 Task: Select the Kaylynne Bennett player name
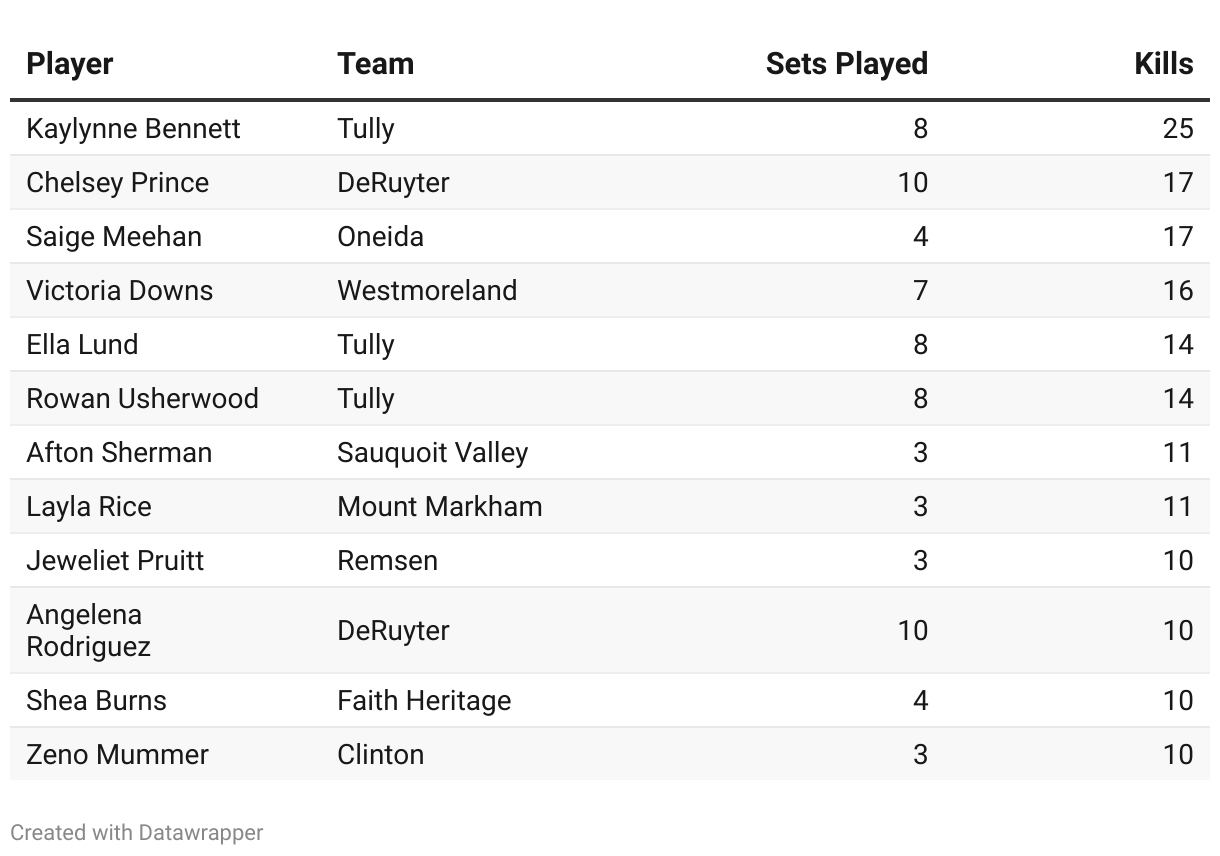133,129
